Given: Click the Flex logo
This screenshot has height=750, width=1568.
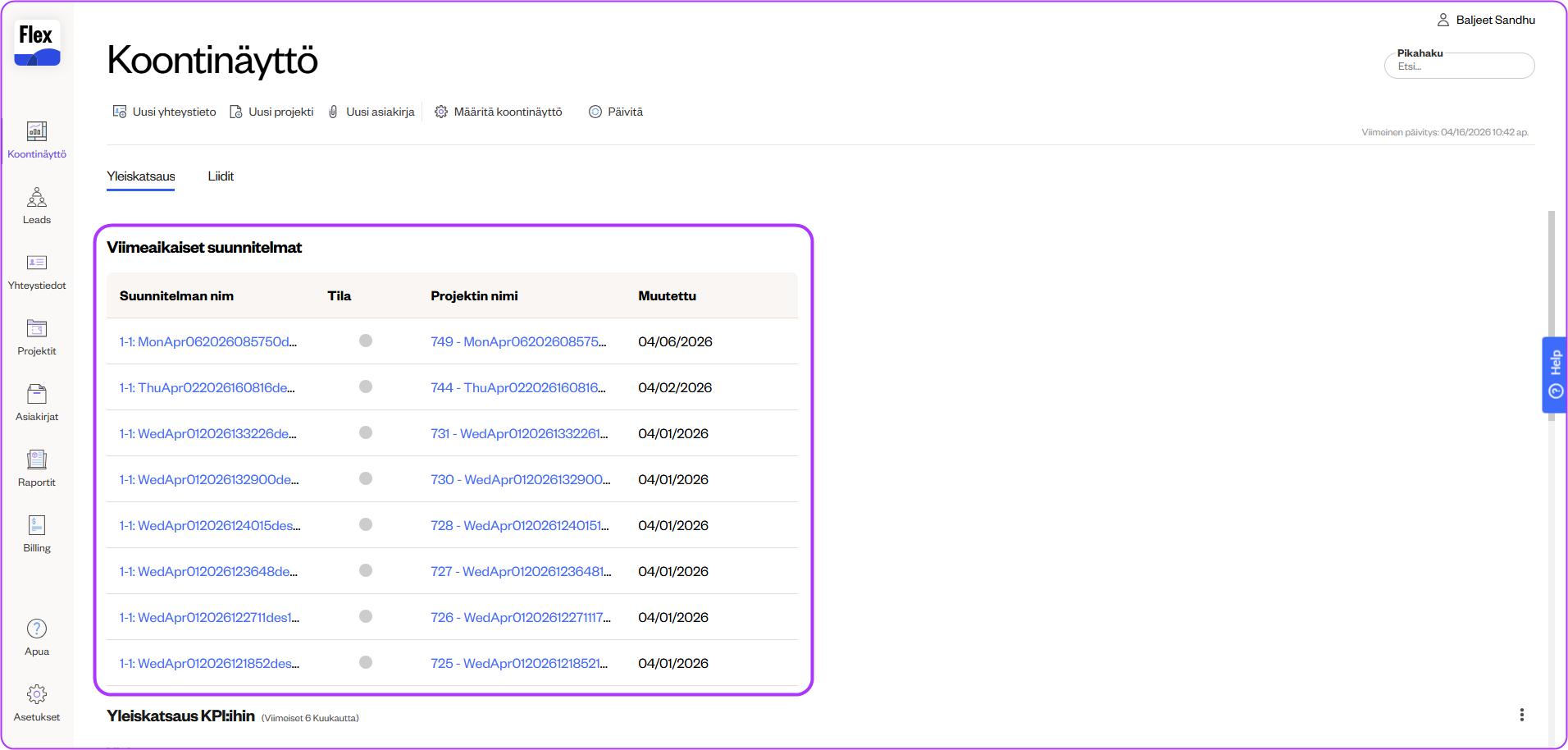Looking at the screenshot, I should [x=37, y=43].
